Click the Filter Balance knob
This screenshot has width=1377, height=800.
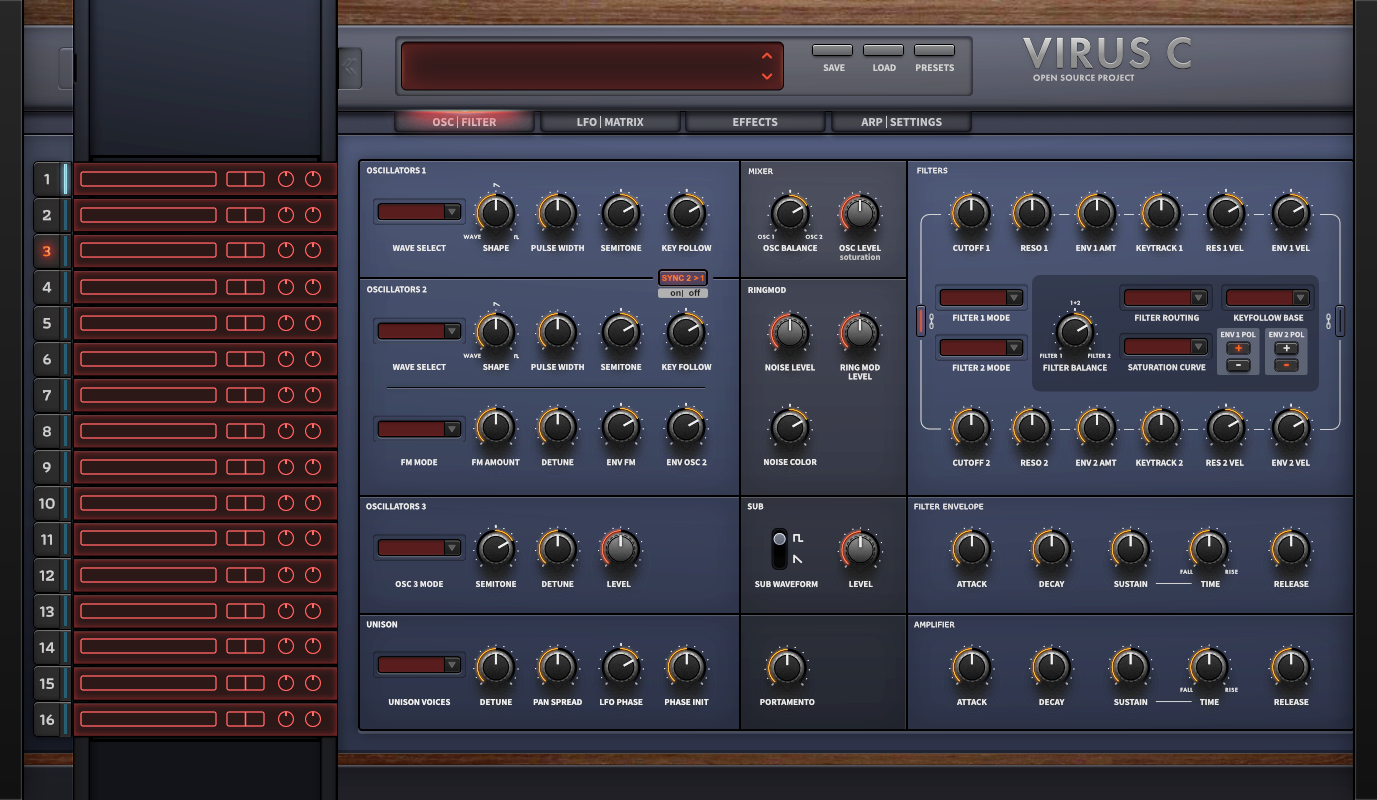coord(1074,331)
